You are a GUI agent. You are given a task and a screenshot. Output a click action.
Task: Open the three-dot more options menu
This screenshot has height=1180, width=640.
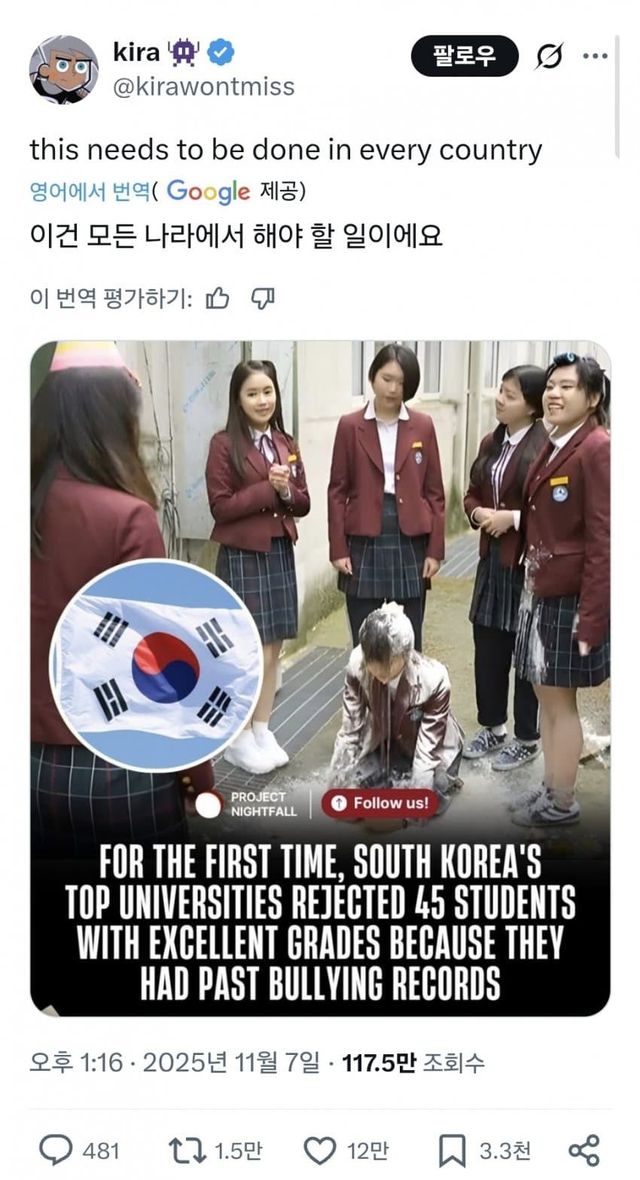(x=596, y=56)
